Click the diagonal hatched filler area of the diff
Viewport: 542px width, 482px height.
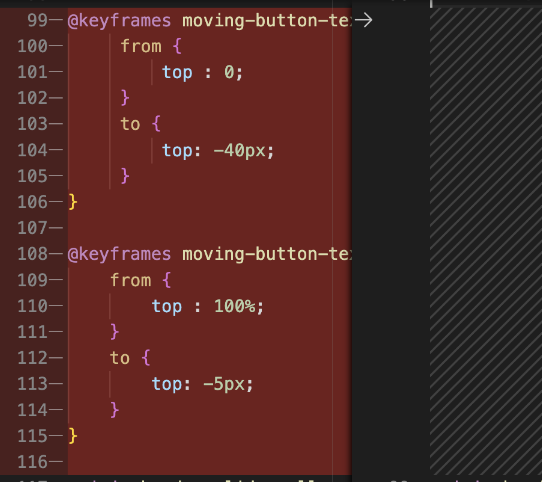pyautogui.click(x=486, y=241)
